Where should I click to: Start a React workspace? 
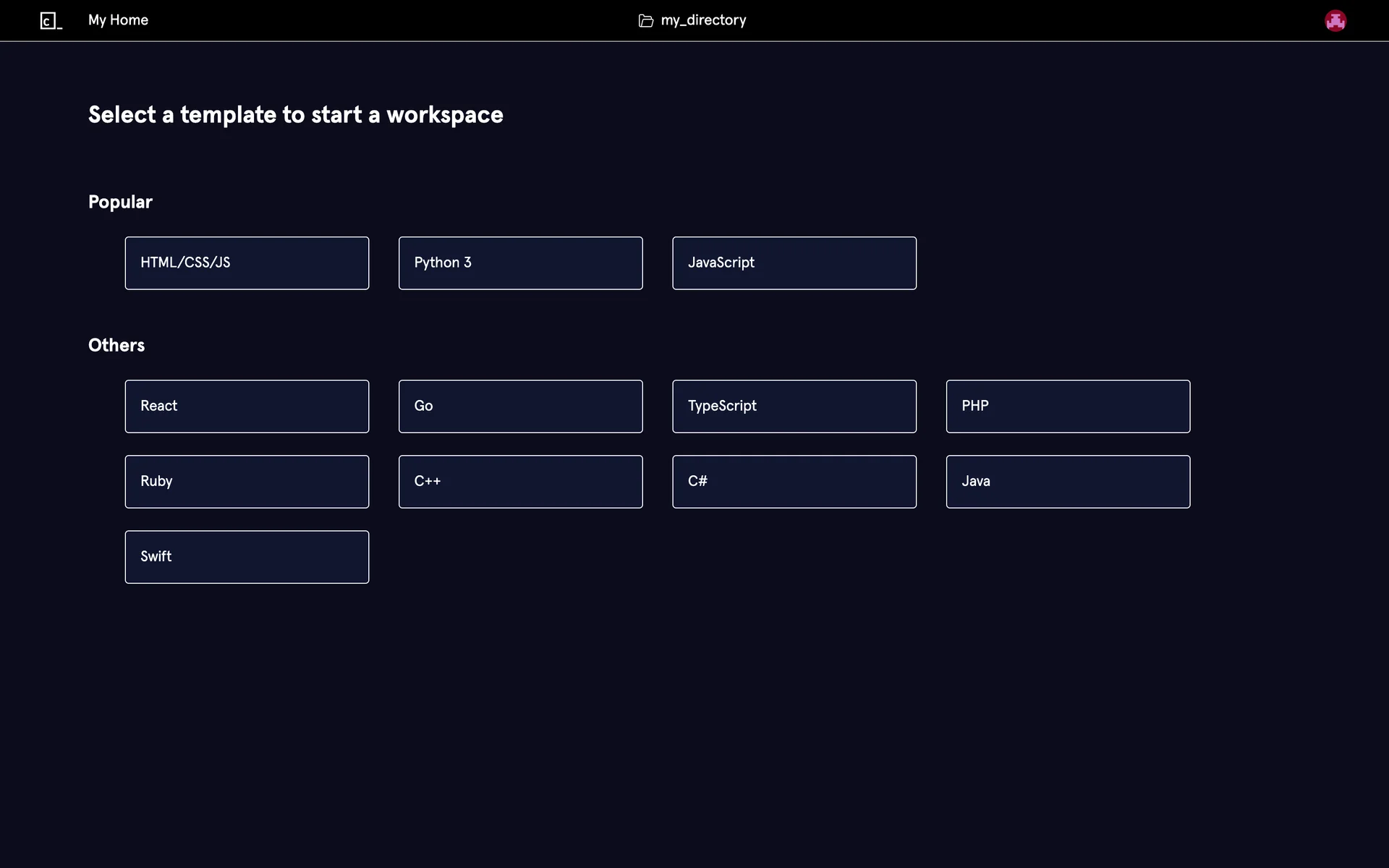247,407
